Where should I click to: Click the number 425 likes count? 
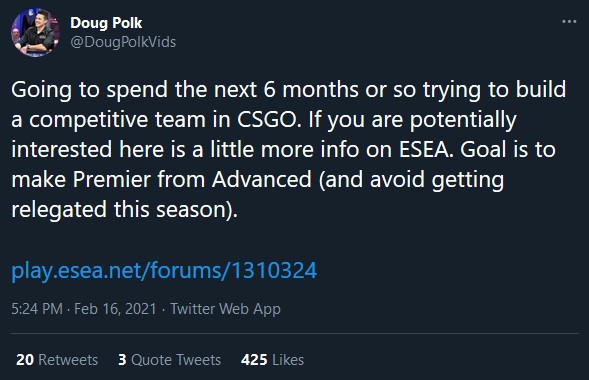point(254,360)
